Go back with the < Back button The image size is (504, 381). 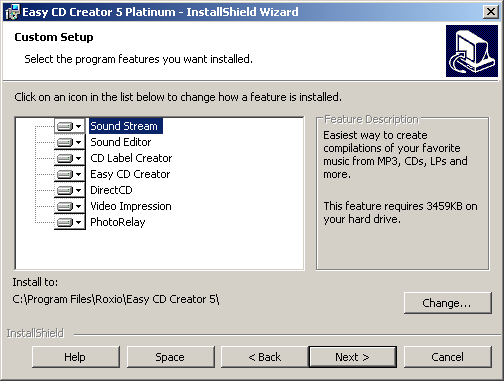pyautogui.click(x=265, y=357)
